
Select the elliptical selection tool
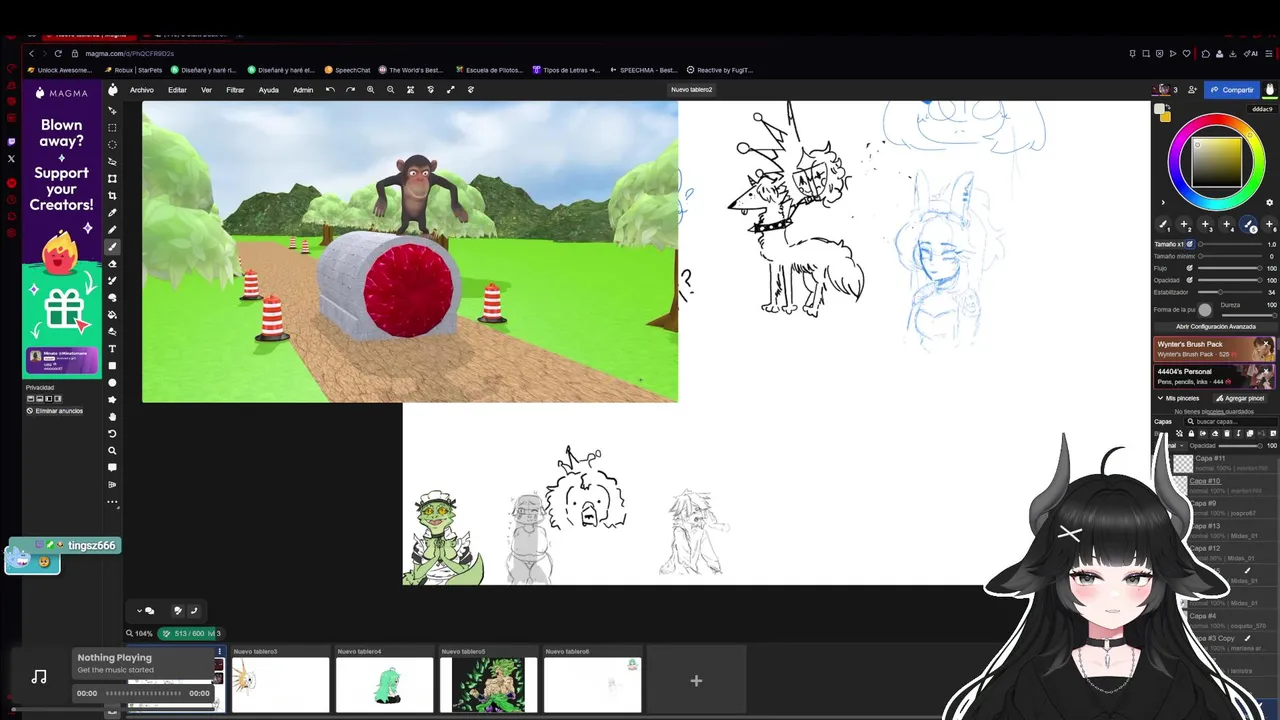click(112, 144)
